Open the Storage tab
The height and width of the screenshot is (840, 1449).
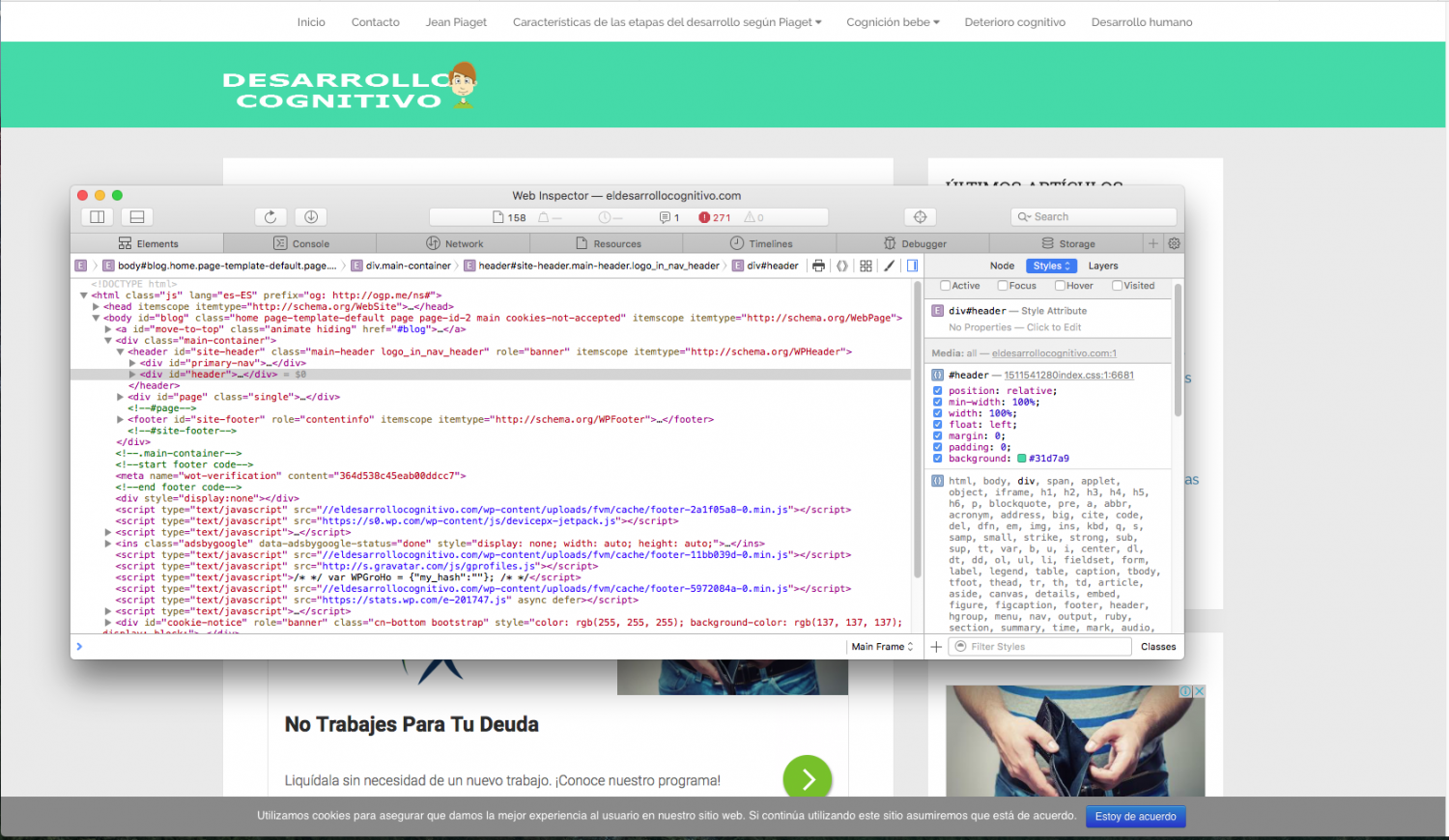1066,243
